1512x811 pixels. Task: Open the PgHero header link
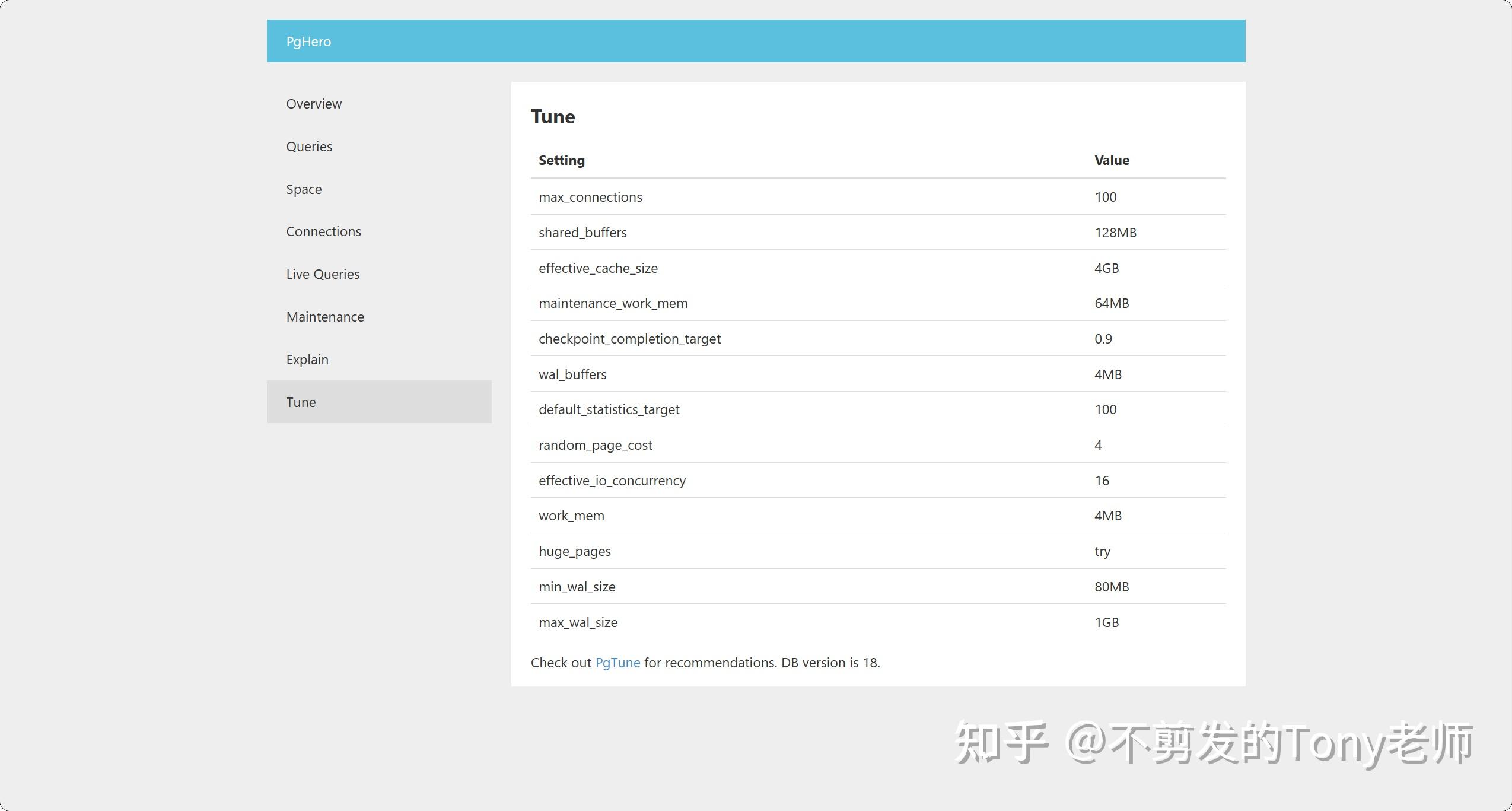click(308, 42)
